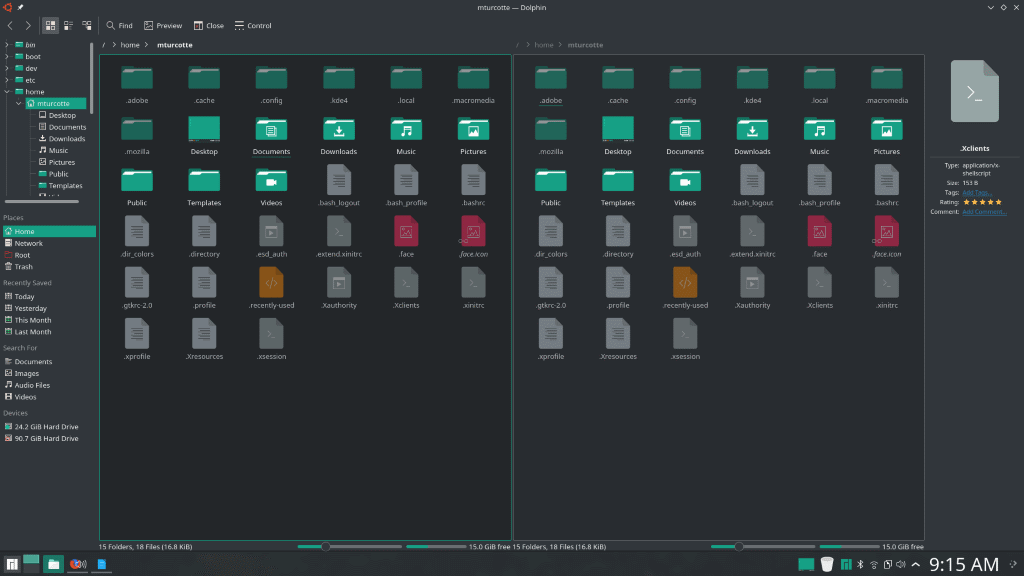This screenshot has width=1024, height=576.
Task: Open the Control menu
Action: pos(252,25)
